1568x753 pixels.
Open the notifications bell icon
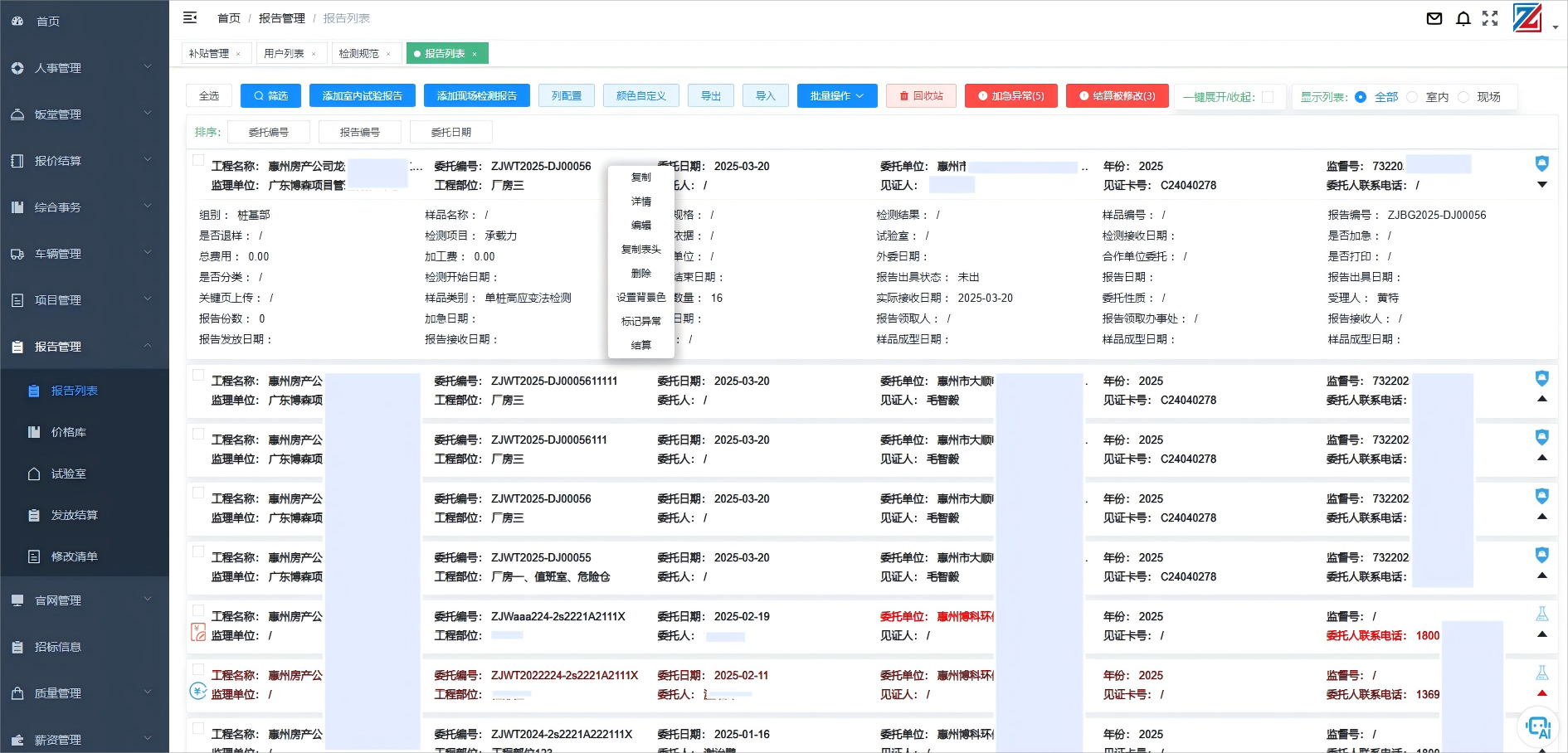(x=1463, y=18)
